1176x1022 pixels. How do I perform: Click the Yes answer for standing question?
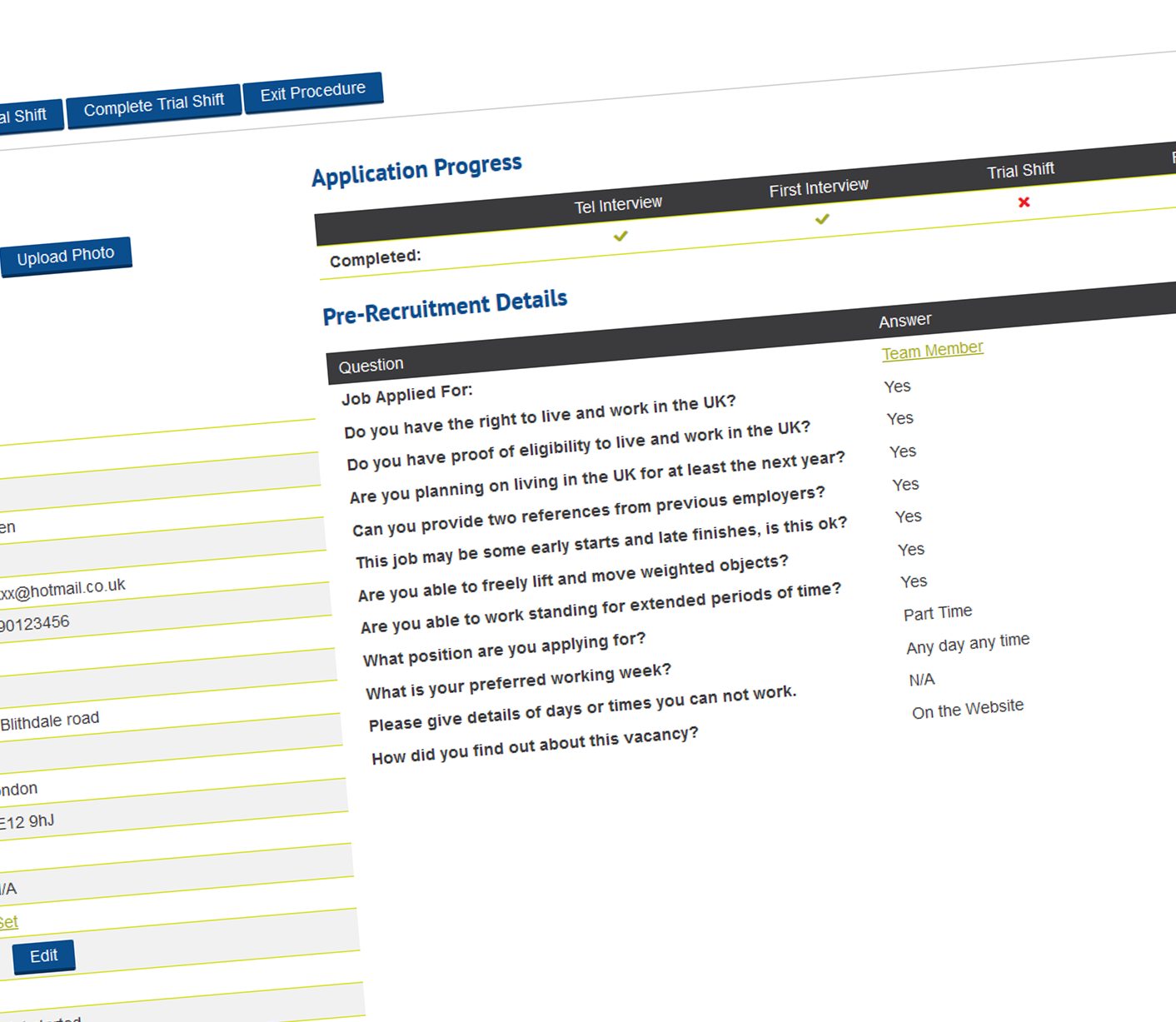coord(914,581)
